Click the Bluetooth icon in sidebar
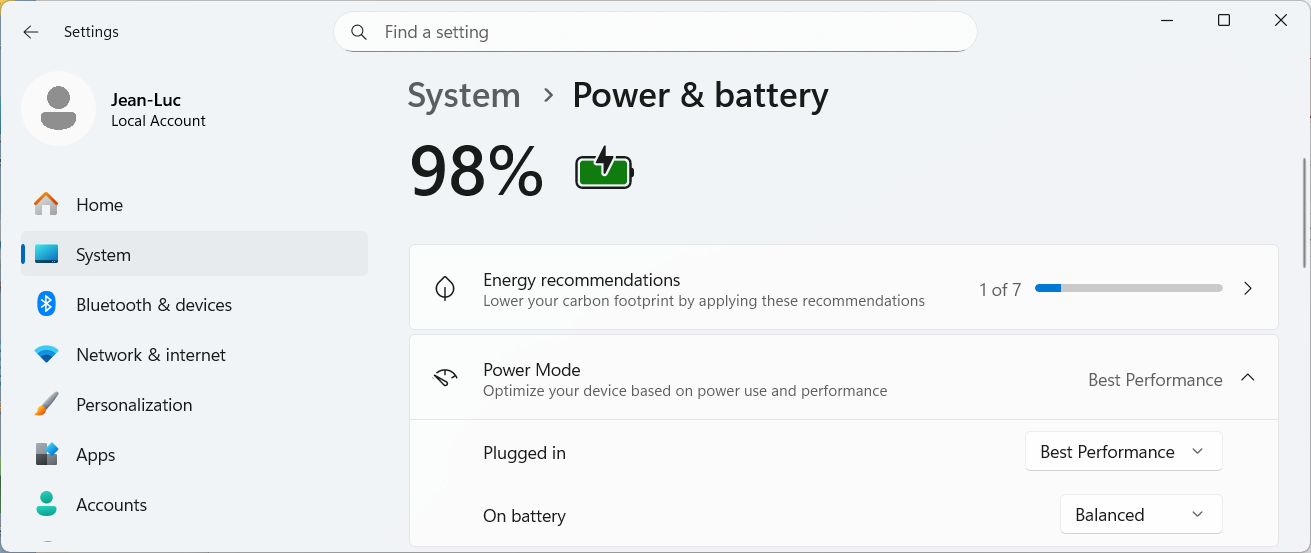 [x=46, y=305]
